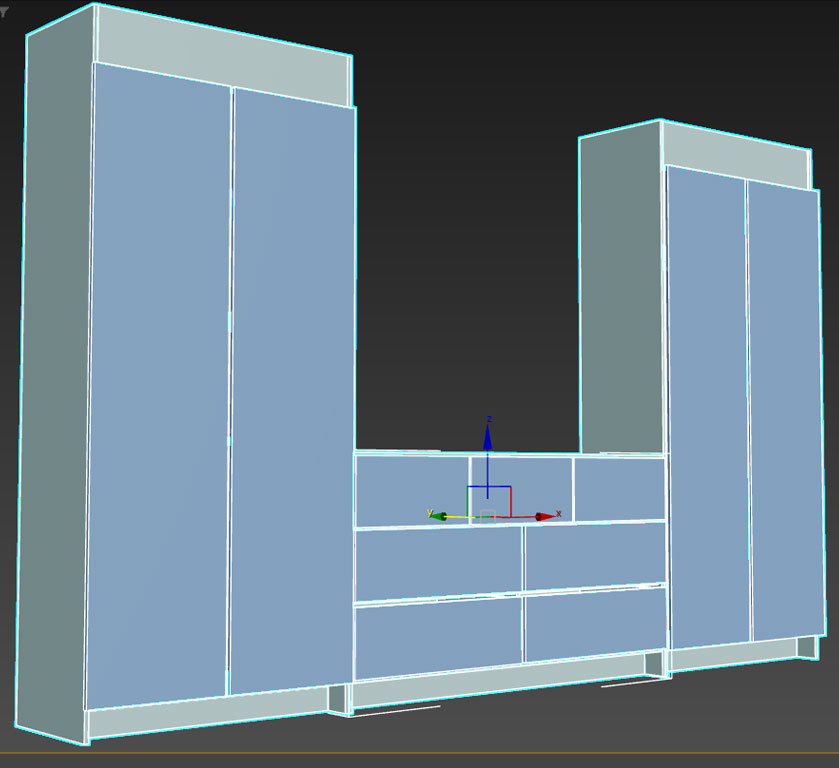This screenshot has height=768, width=839.
Task: Select the green Y-axis arrow of the gizmo
Action: coord(437,515)
